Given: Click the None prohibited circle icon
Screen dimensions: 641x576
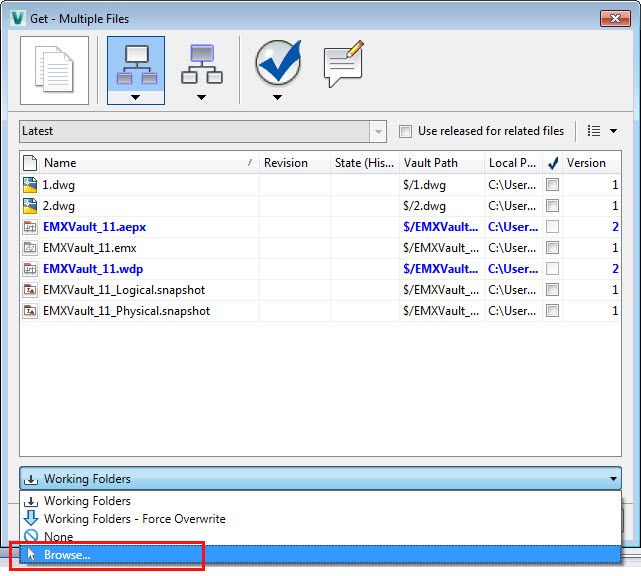Looking at the screenshot, I should [31, 536].
